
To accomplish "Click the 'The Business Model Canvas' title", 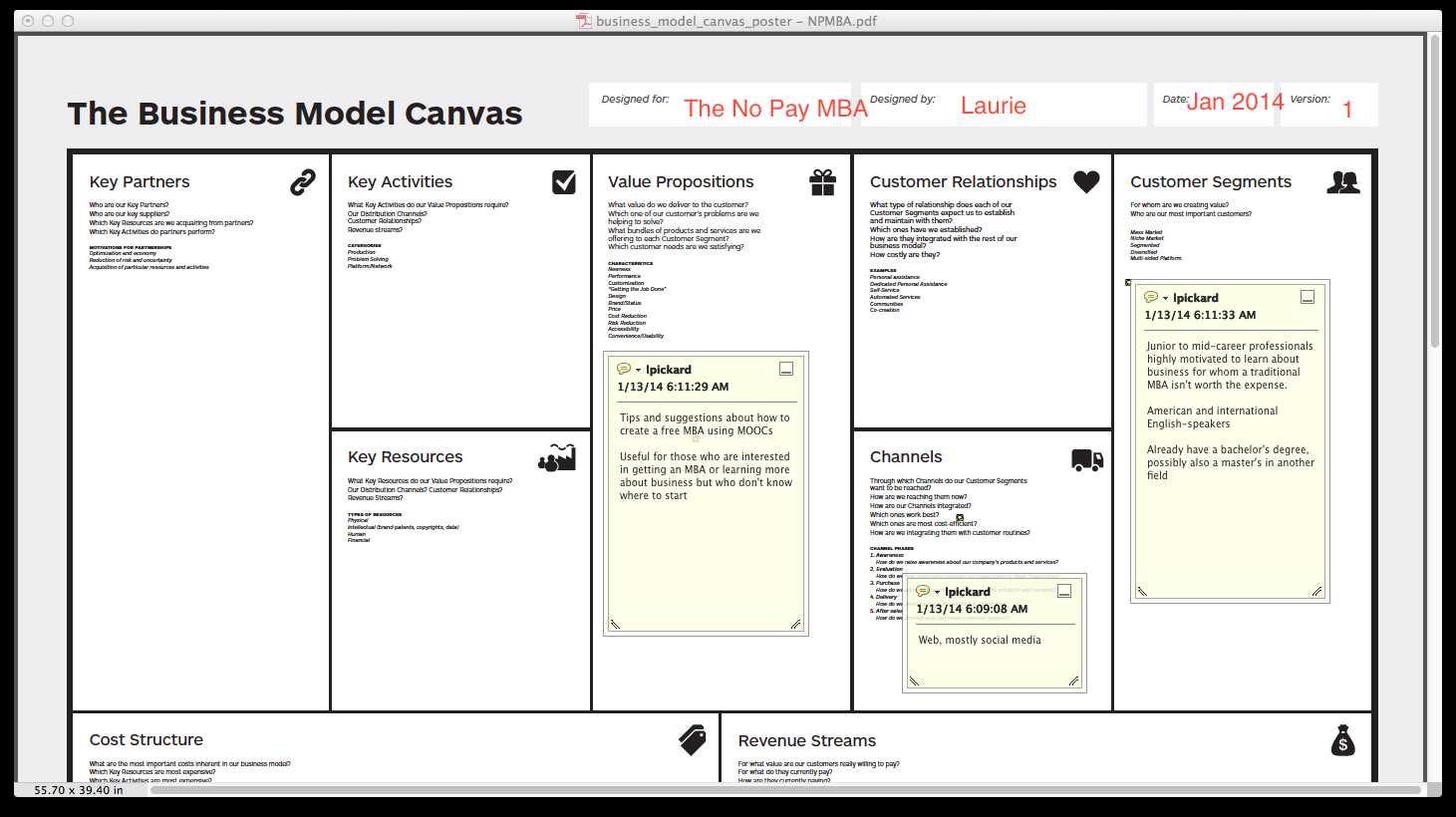I will (295, 114).
